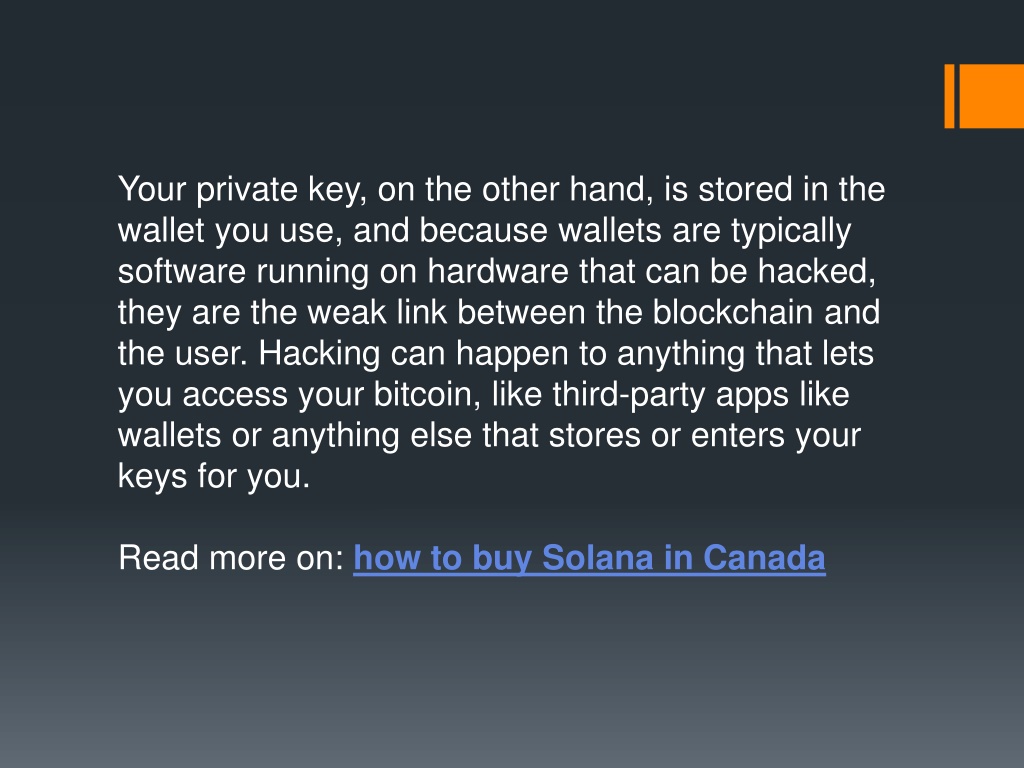Click the word 'happen' in the paragraph

pos(513,353)
